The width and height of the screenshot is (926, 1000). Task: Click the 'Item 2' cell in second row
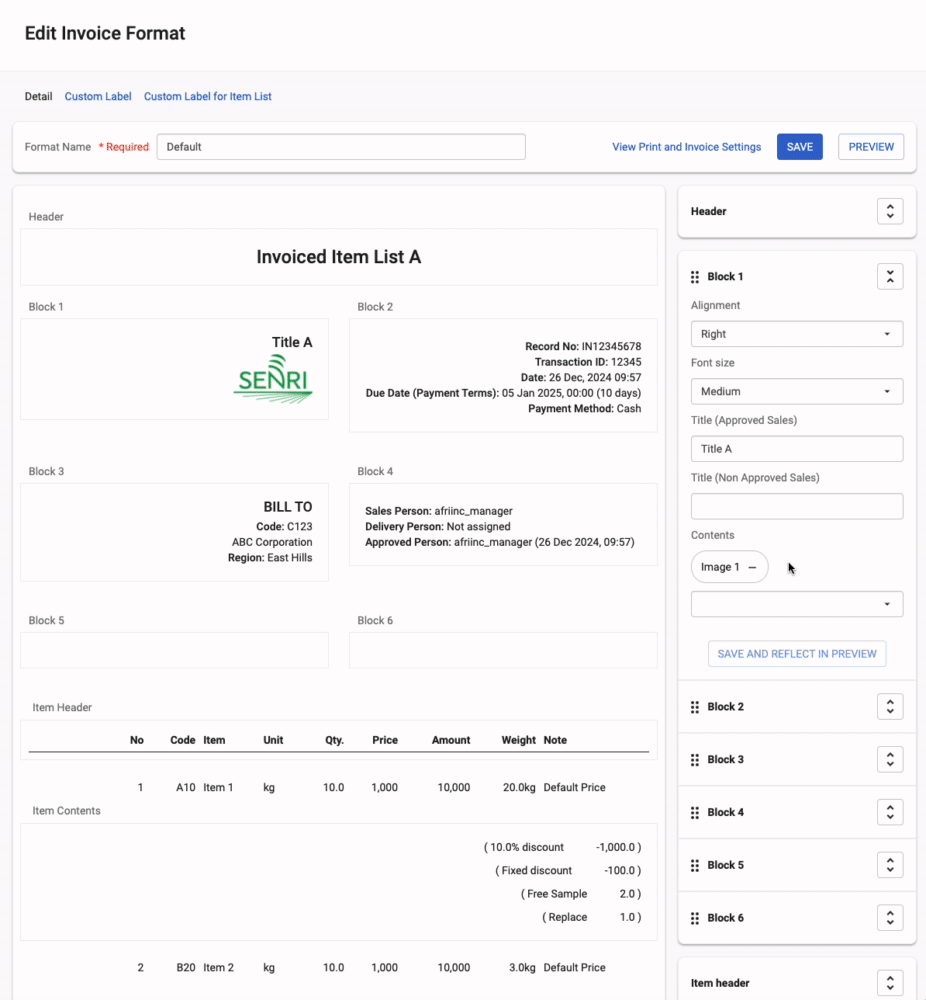point(218,967)
